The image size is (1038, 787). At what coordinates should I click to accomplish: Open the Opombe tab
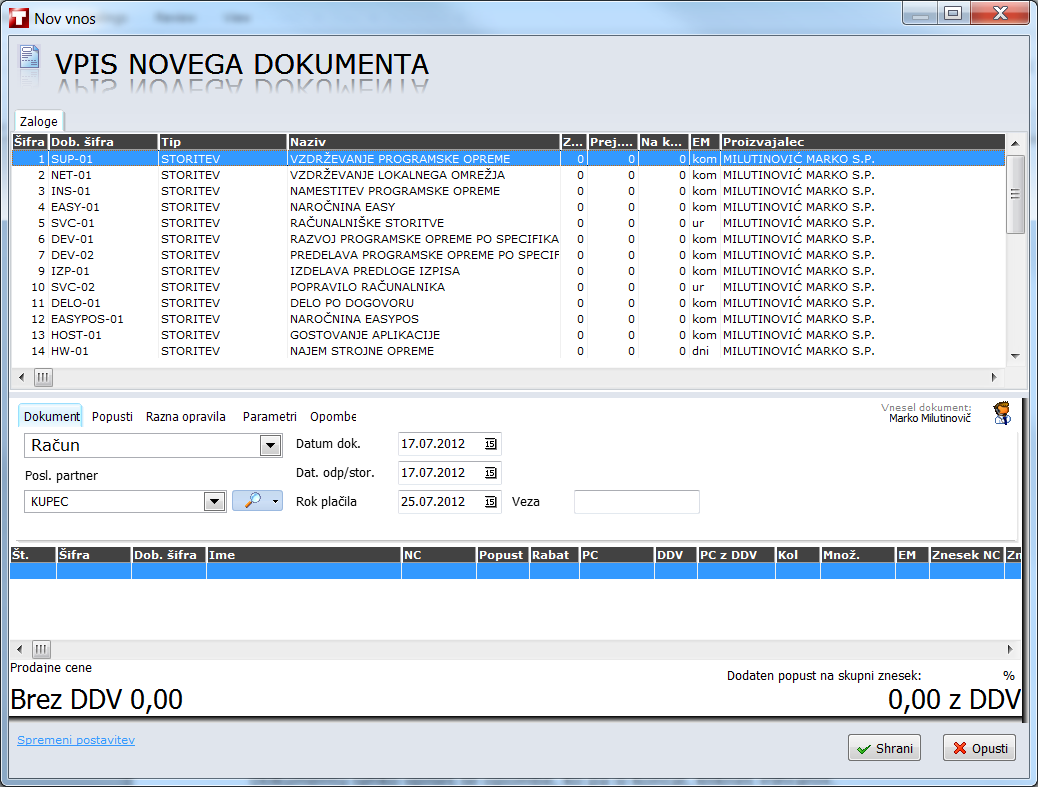tap(333, 416)
